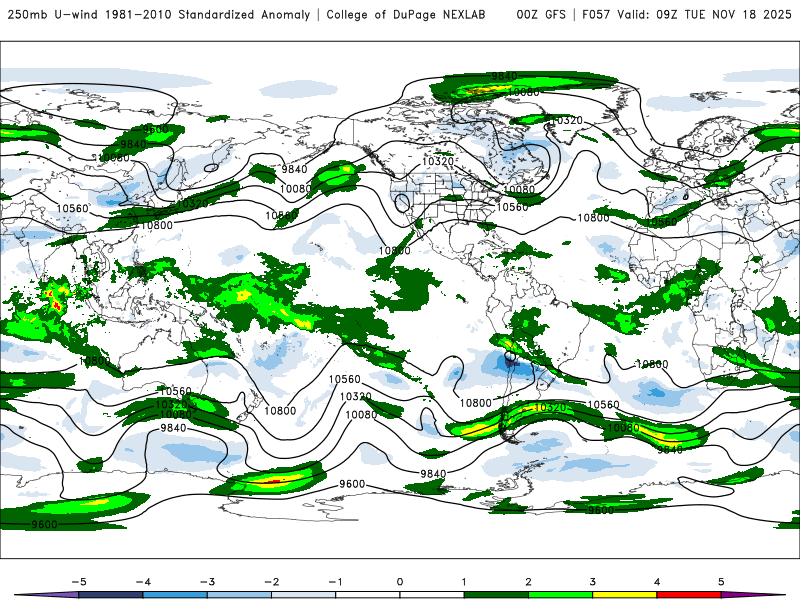Viewport: 800px width, 600px height.
Task: Click the colorbar tick label "-3"
Action: 207,582
